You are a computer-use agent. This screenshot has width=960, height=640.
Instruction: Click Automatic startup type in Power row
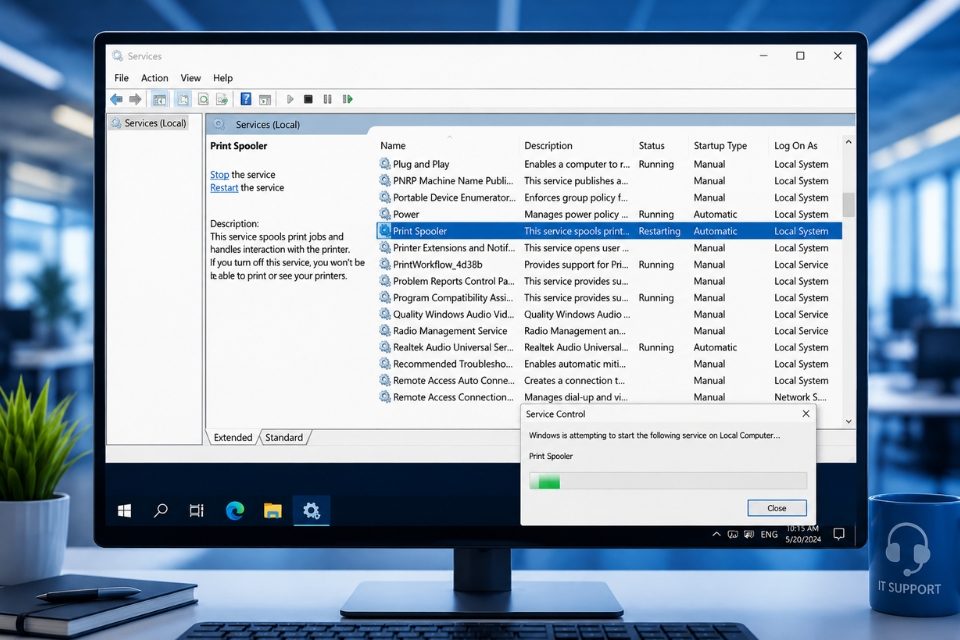point(715,214)
